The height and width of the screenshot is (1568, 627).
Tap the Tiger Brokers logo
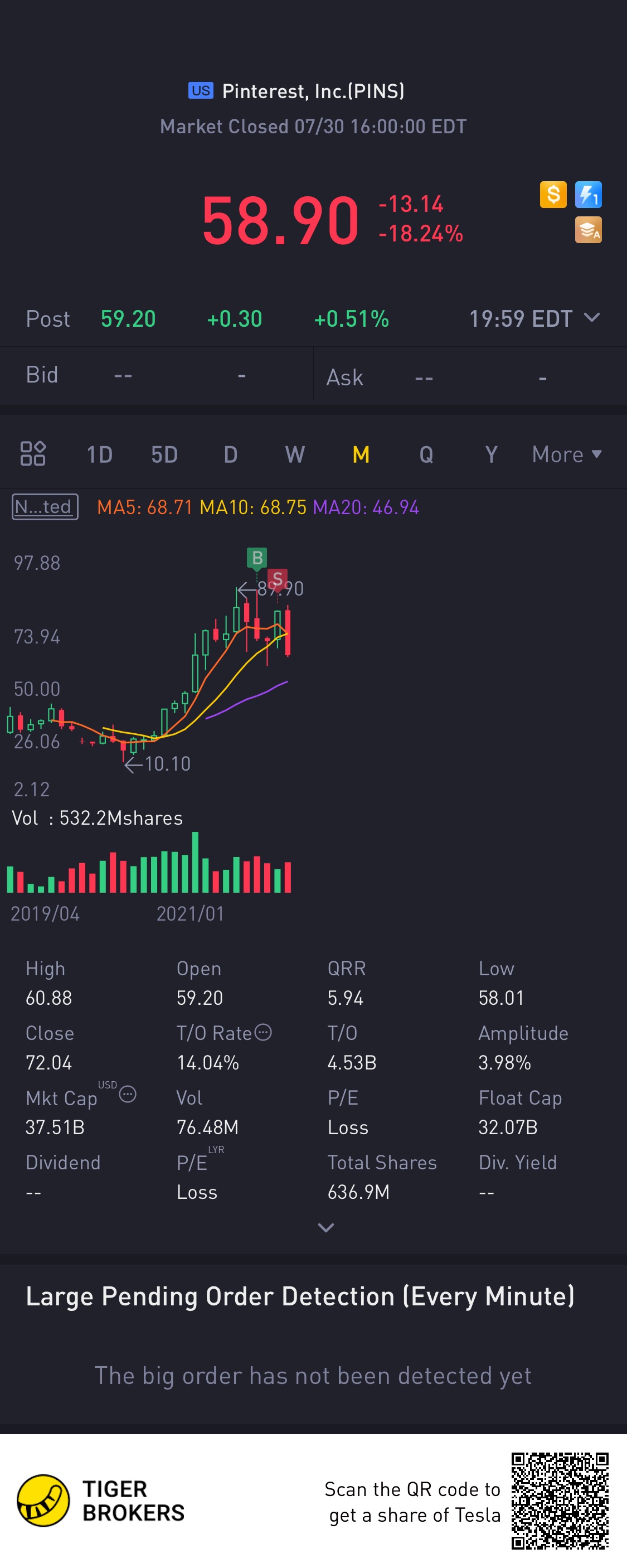click(100, 1501)
